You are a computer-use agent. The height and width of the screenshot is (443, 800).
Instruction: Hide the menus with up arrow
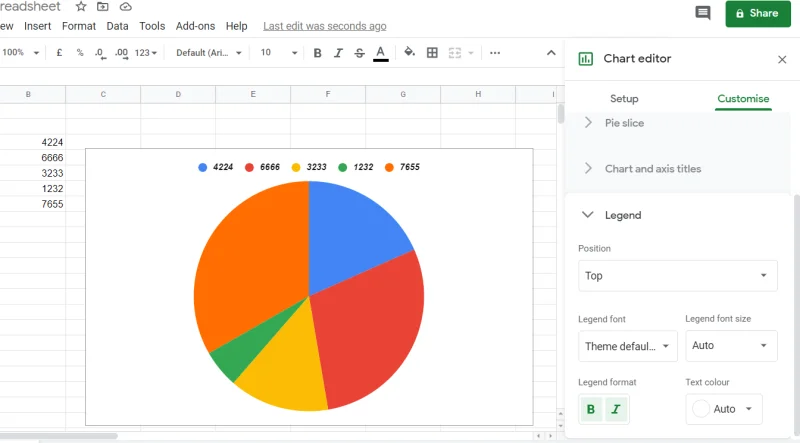(551, 53)
